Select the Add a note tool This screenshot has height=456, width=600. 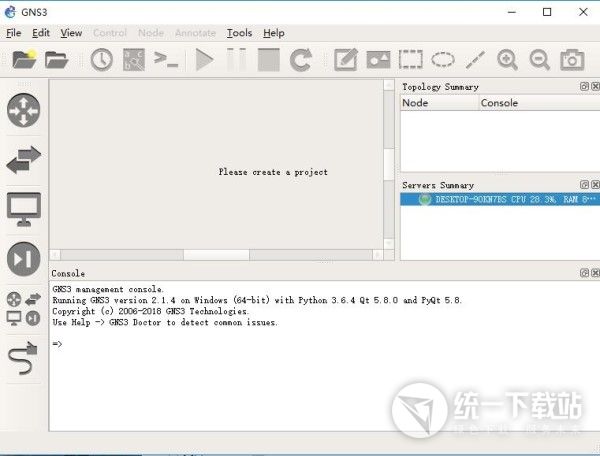point(346,60)
